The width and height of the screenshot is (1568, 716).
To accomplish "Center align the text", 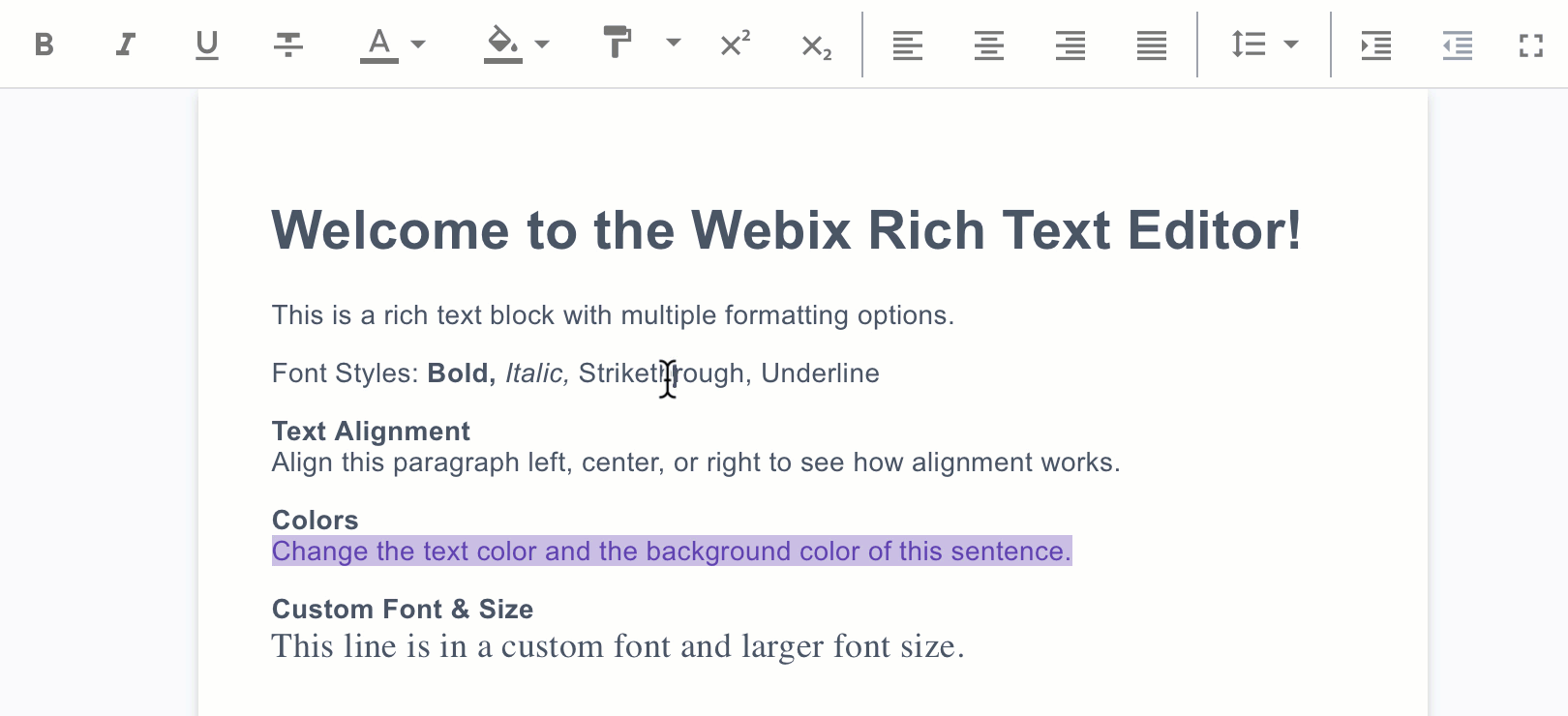I will pyautogui.click(x=988, y=45).
